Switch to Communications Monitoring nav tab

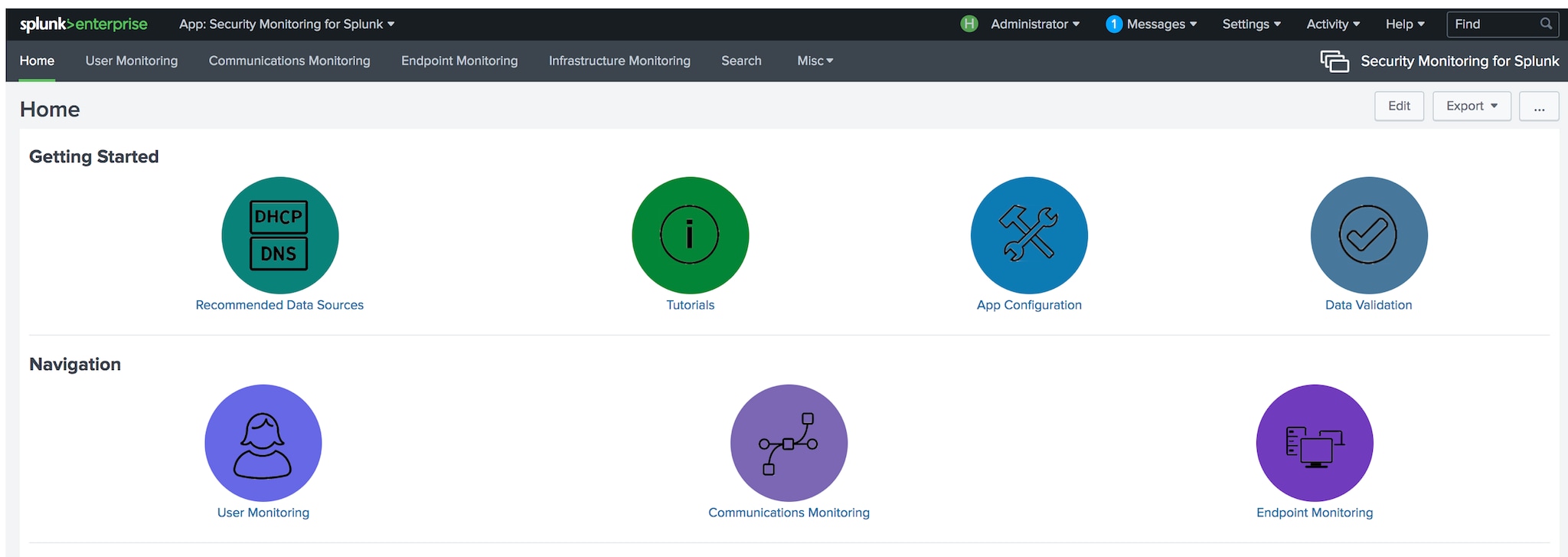[289, 61]
